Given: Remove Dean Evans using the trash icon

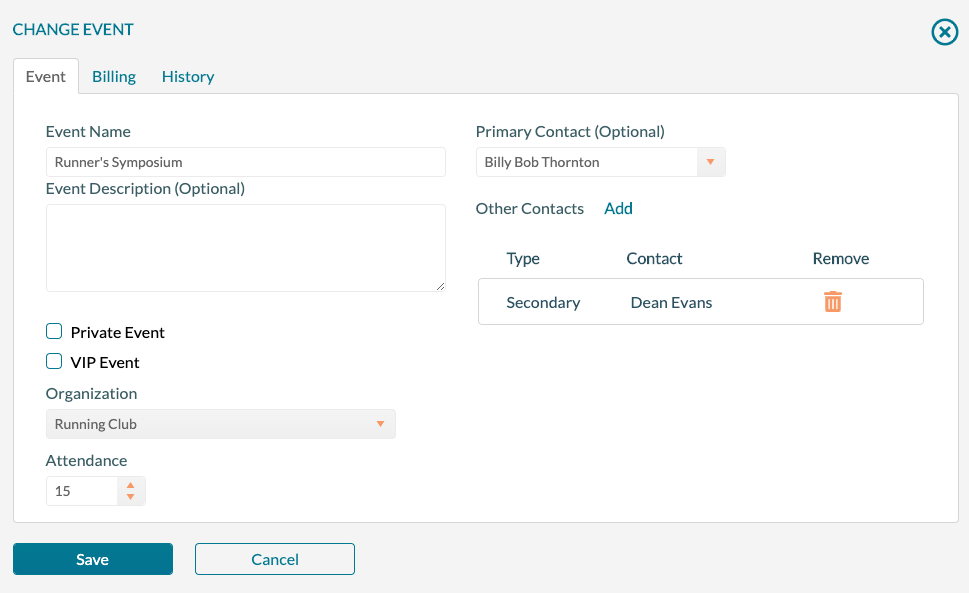Looking at the screenshot, I should (833, 301).
